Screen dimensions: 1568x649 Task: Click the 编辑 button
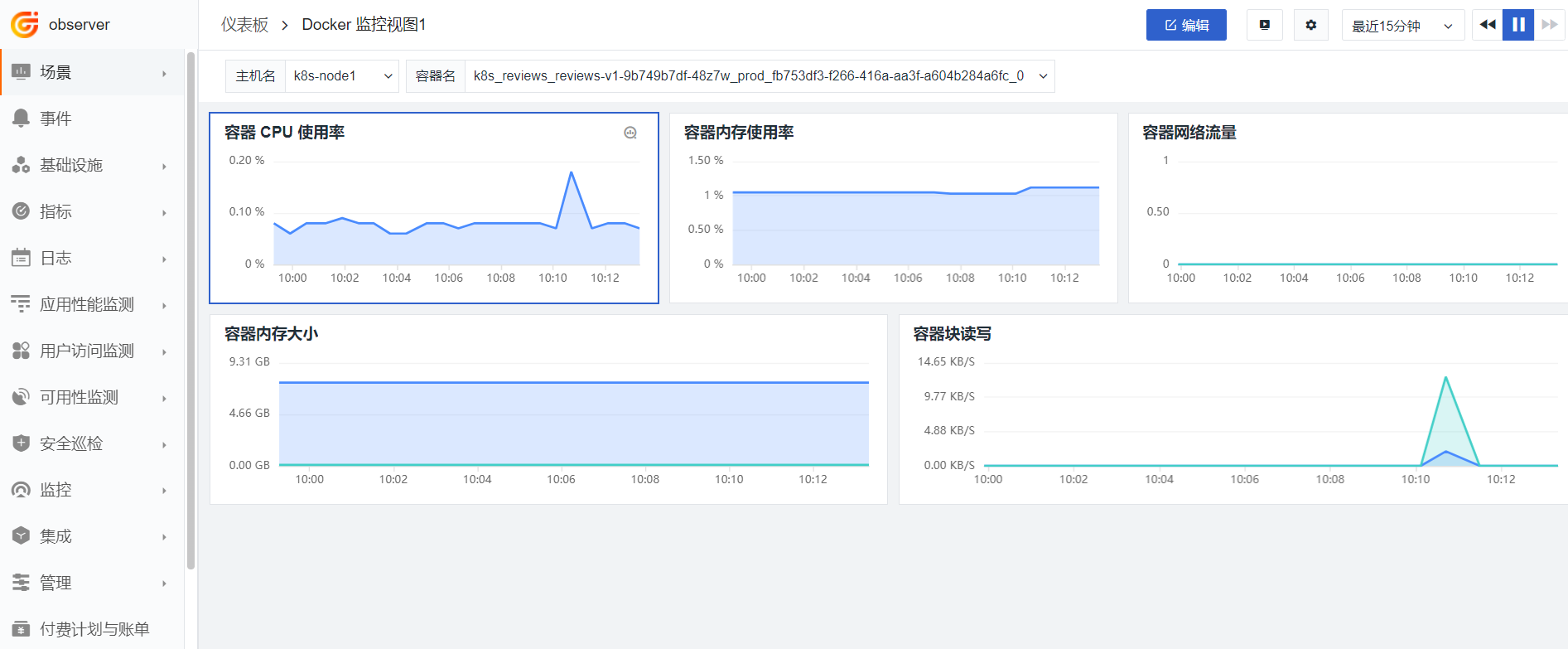(x=1186, y=25)
